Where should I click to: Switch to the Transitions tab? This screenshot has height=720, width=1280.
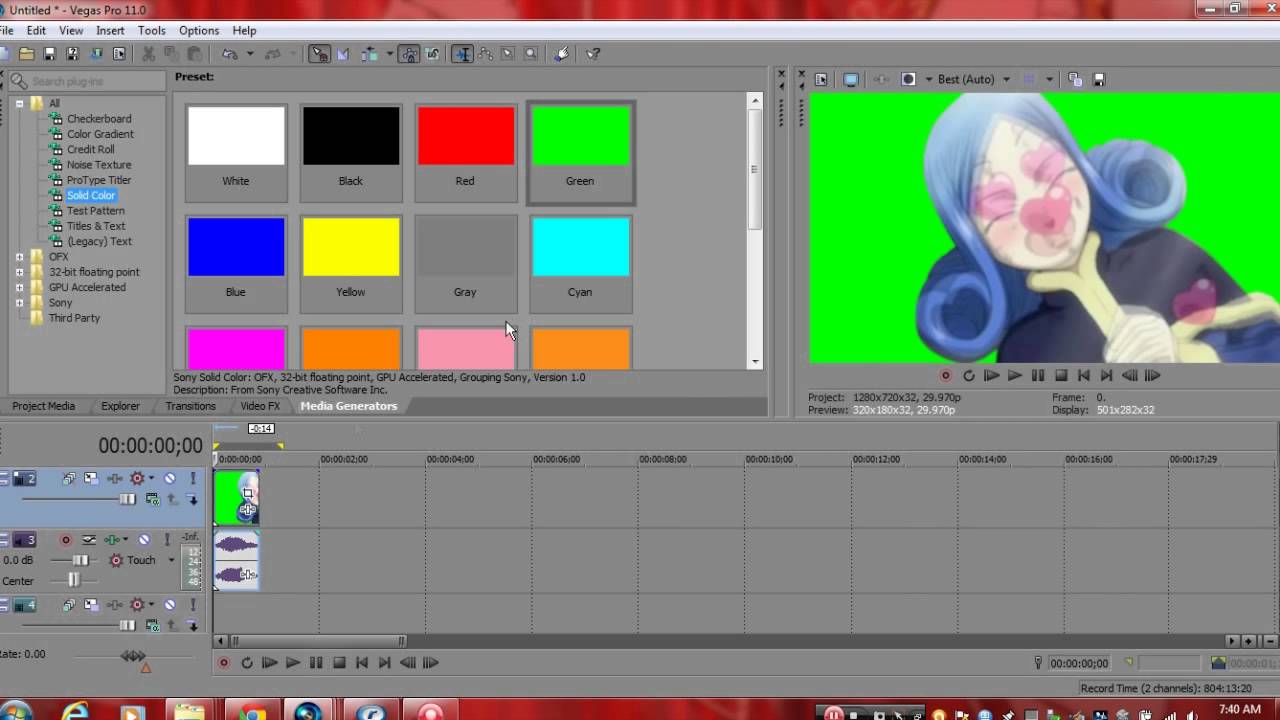pos(190,406)
